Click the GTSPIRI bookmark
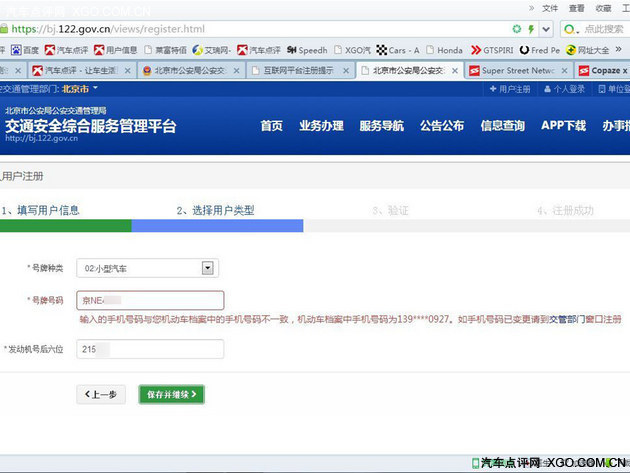 point(493,50)
